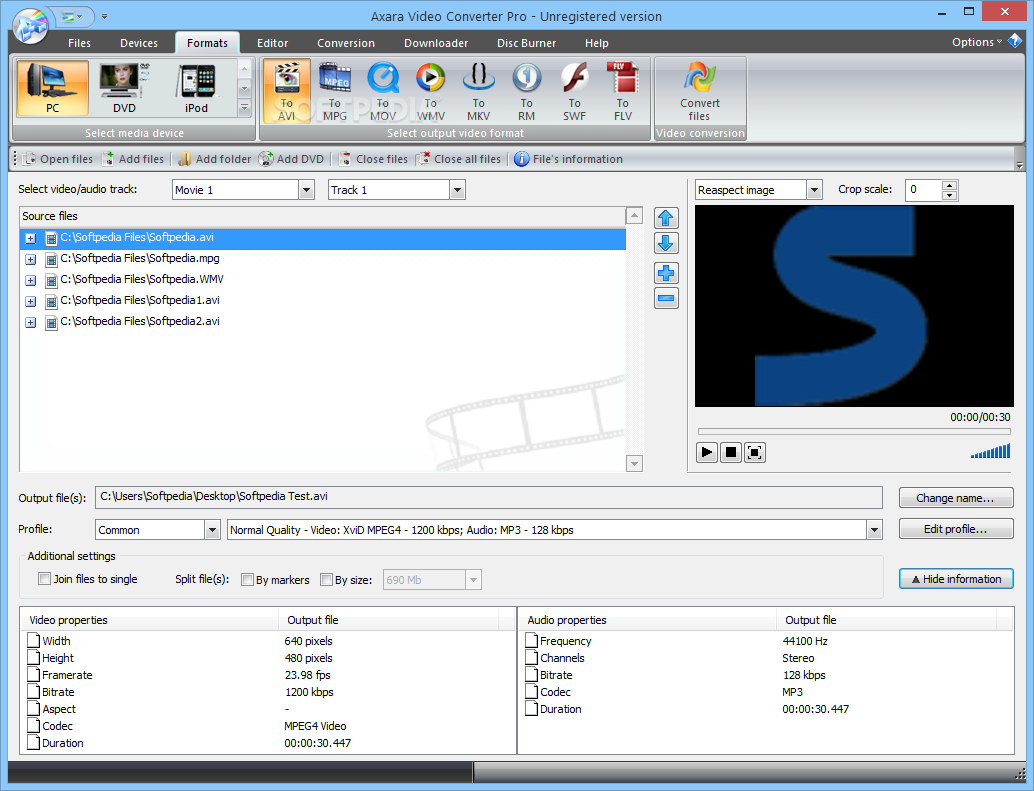Stop the video preview
Screen dimensions: 1034x791
tap(731, 452)
